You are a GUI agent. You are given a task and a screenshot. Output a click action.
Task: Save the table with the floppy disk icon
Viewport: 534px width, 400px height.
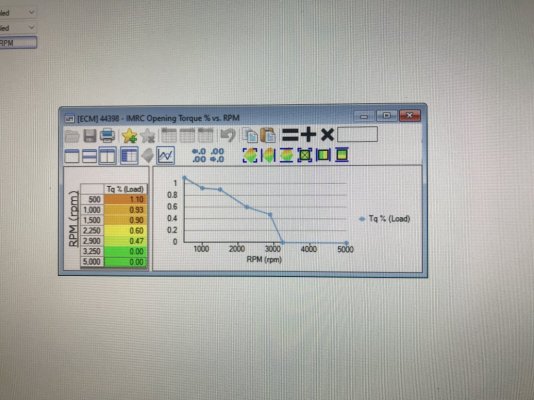click(90, 136)
